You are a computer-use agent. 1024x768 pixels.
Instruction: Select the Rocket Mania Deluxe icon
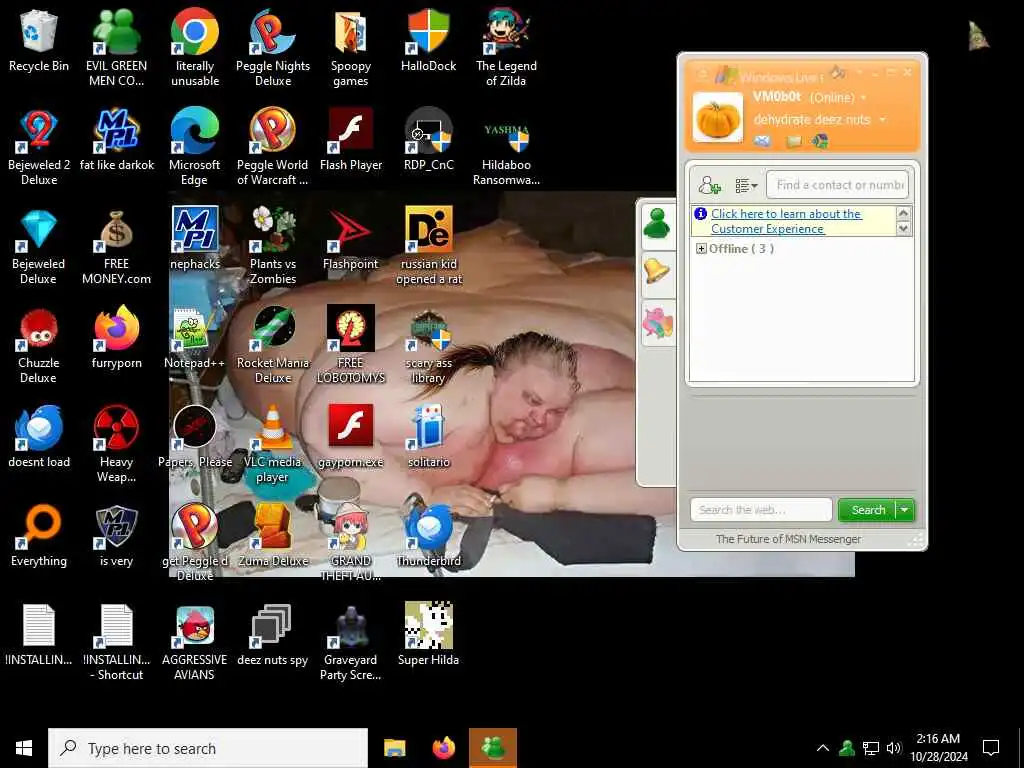coord(272,345)
